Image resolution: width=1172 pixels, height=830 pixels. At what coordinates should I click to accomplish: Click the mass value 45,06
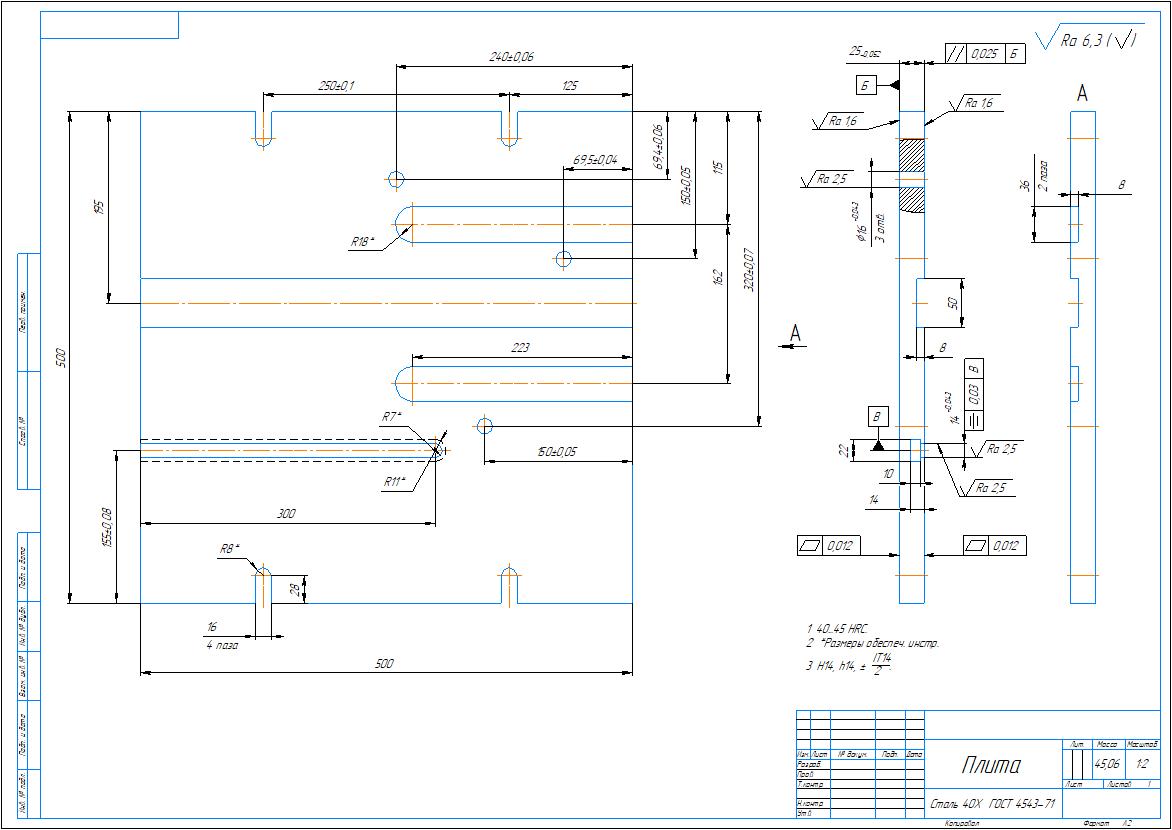(x=1108, y=764)
